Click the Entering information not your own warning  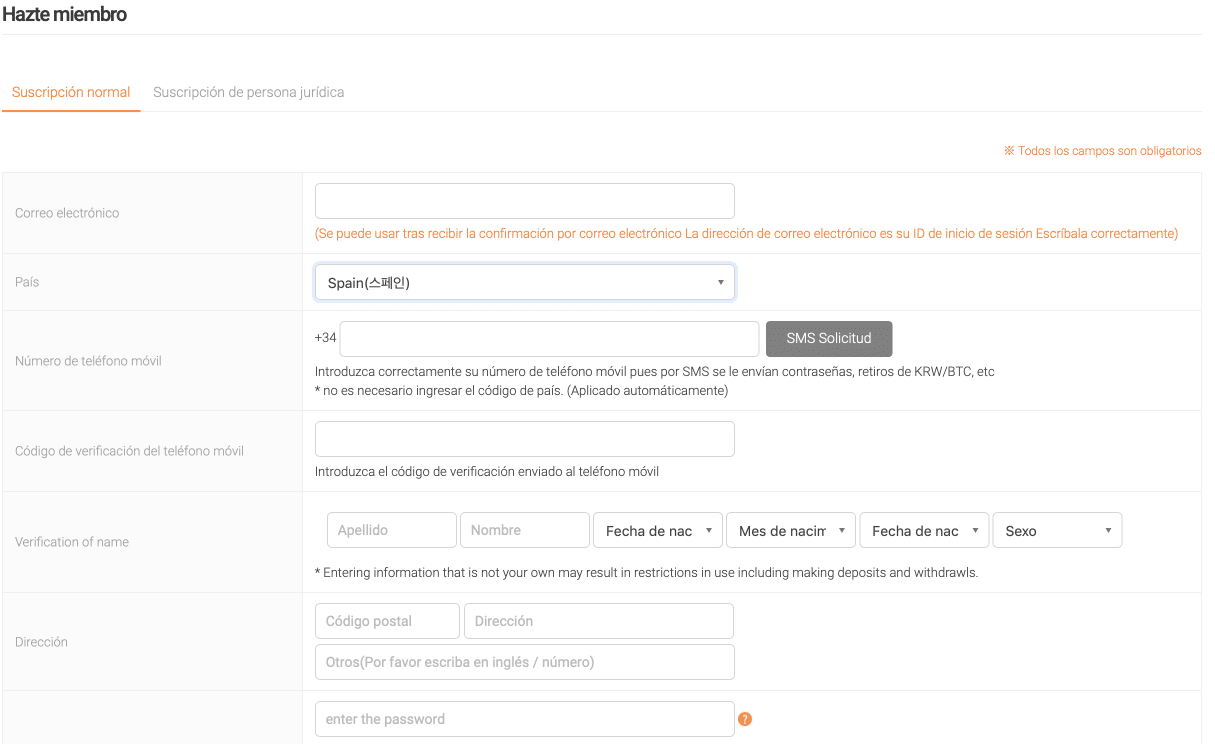(646, 573)
